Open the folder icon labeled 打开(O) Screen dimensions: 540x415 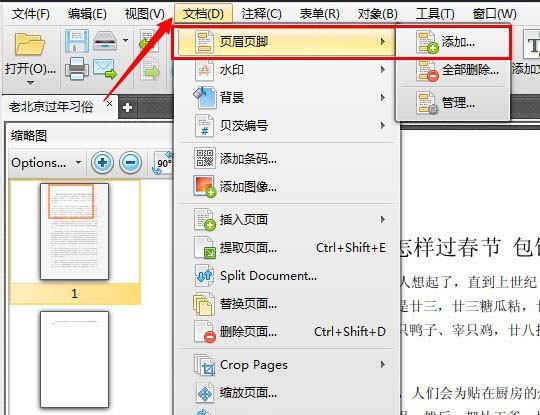[30, 44]
